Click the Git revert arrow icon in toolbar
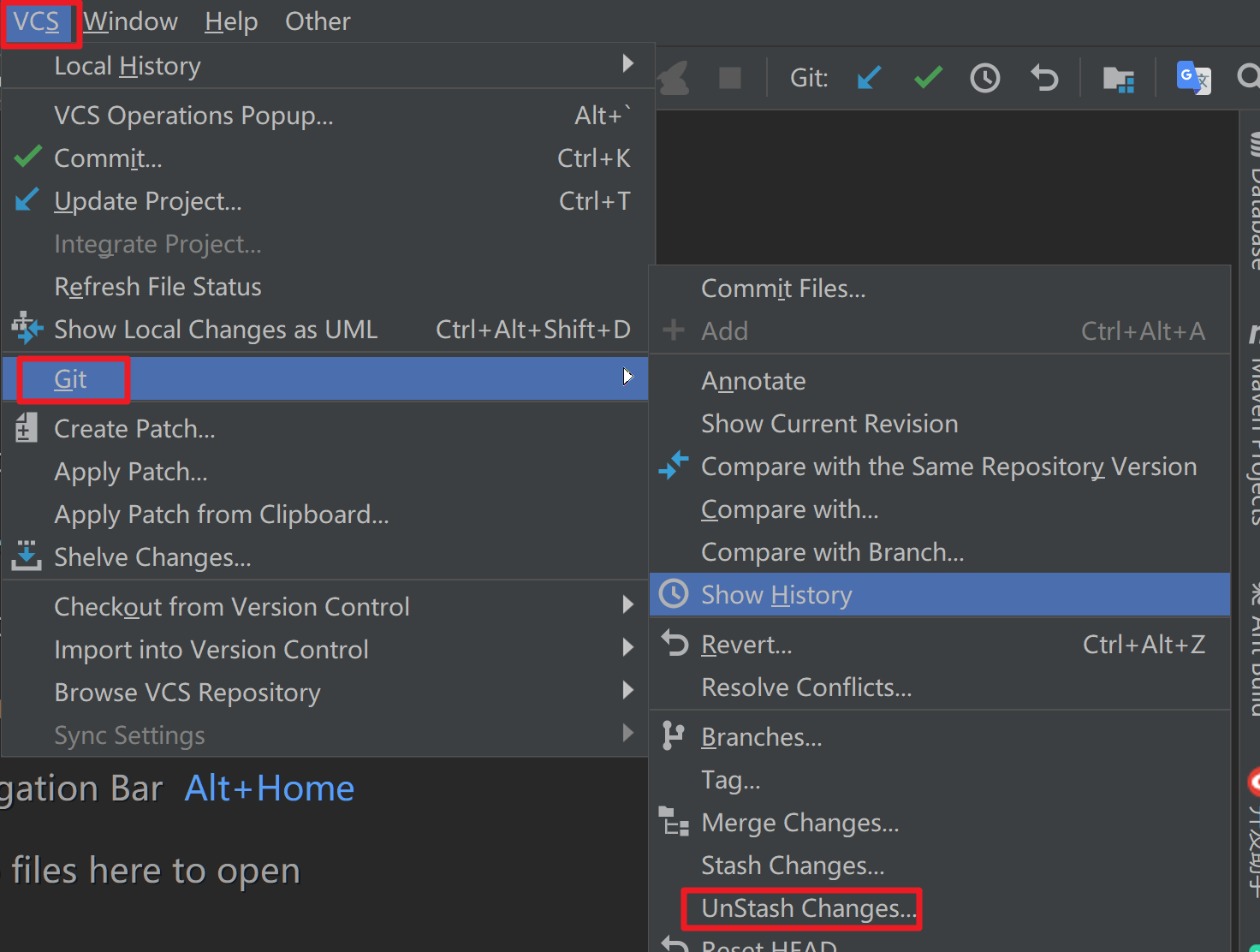 (1044, 78)
